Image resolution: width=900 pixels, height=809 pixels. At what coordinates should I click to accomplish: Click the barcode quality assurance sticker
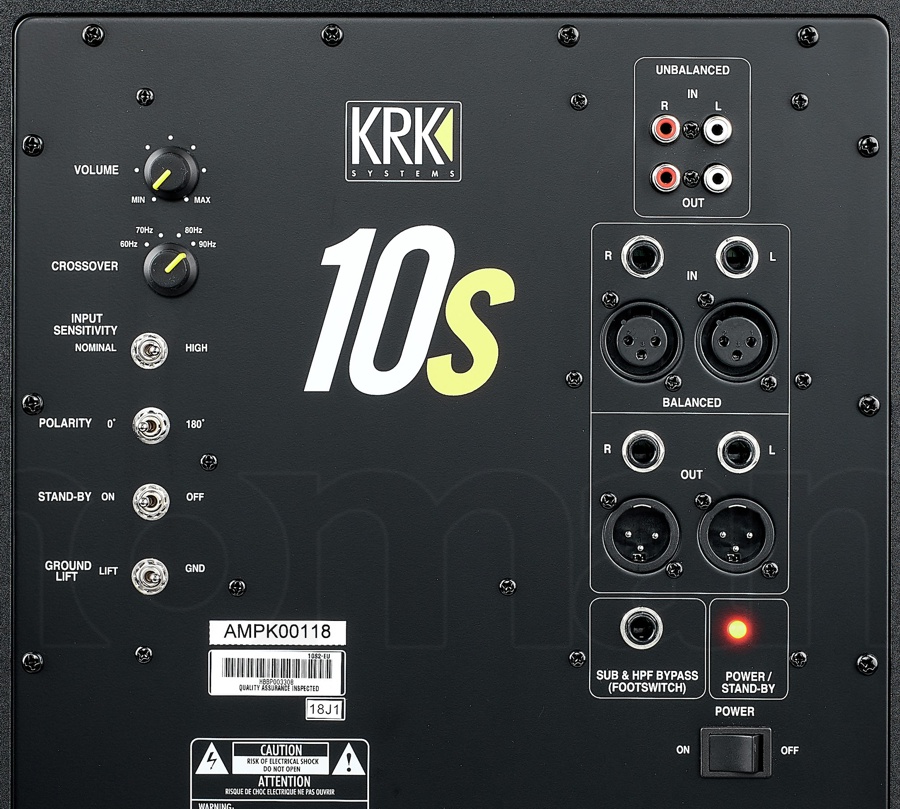pyautogui.click(x=277, y=672)
